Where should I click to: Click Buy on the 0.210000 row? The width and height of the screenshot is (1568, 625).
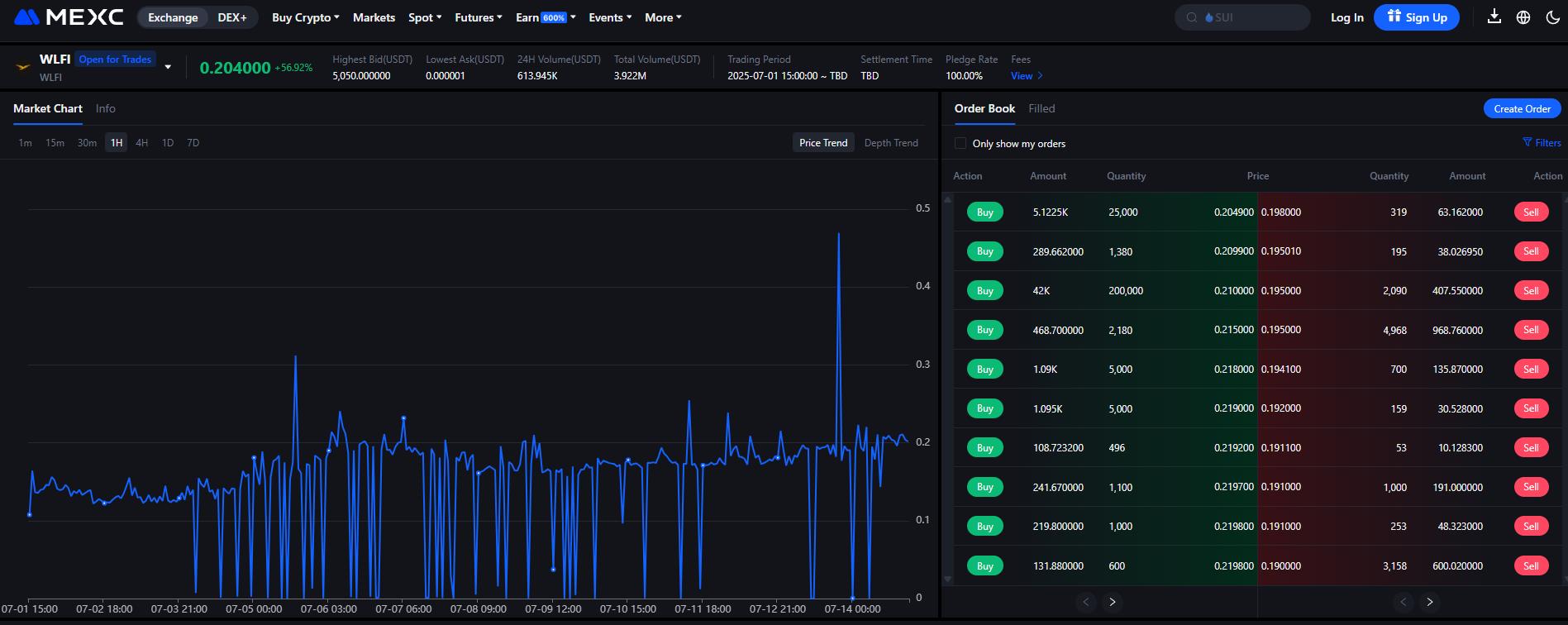985,291
